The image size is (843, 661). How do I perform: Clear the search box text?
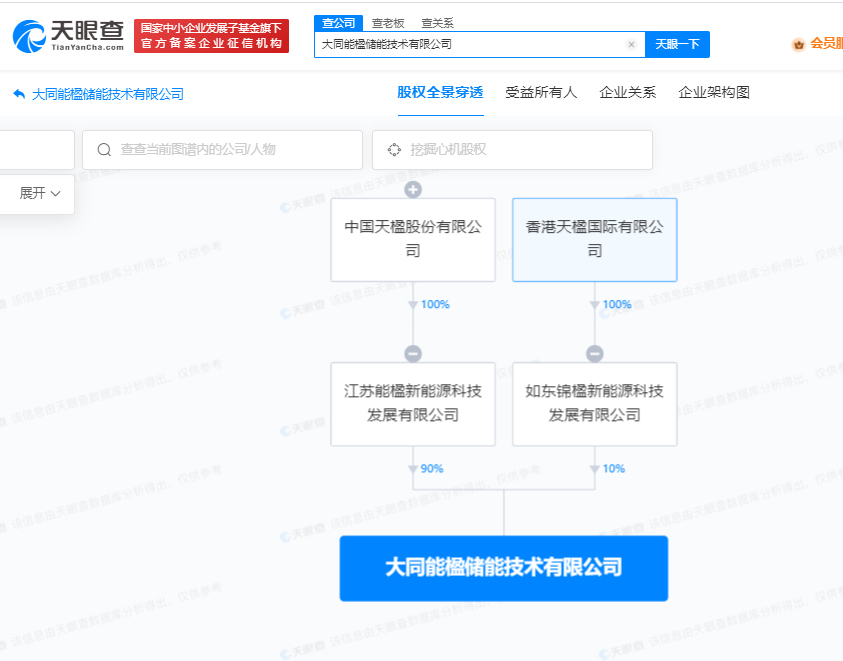pos(631,44)
